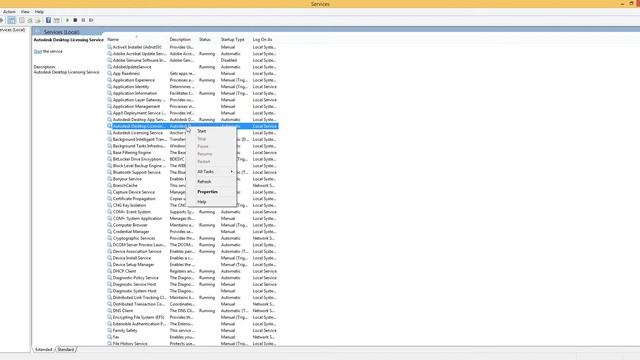The width and height of the screenshot is (640, 360).
Task: Click the Start Service play icon in toolbar
Action: (67, 20)
